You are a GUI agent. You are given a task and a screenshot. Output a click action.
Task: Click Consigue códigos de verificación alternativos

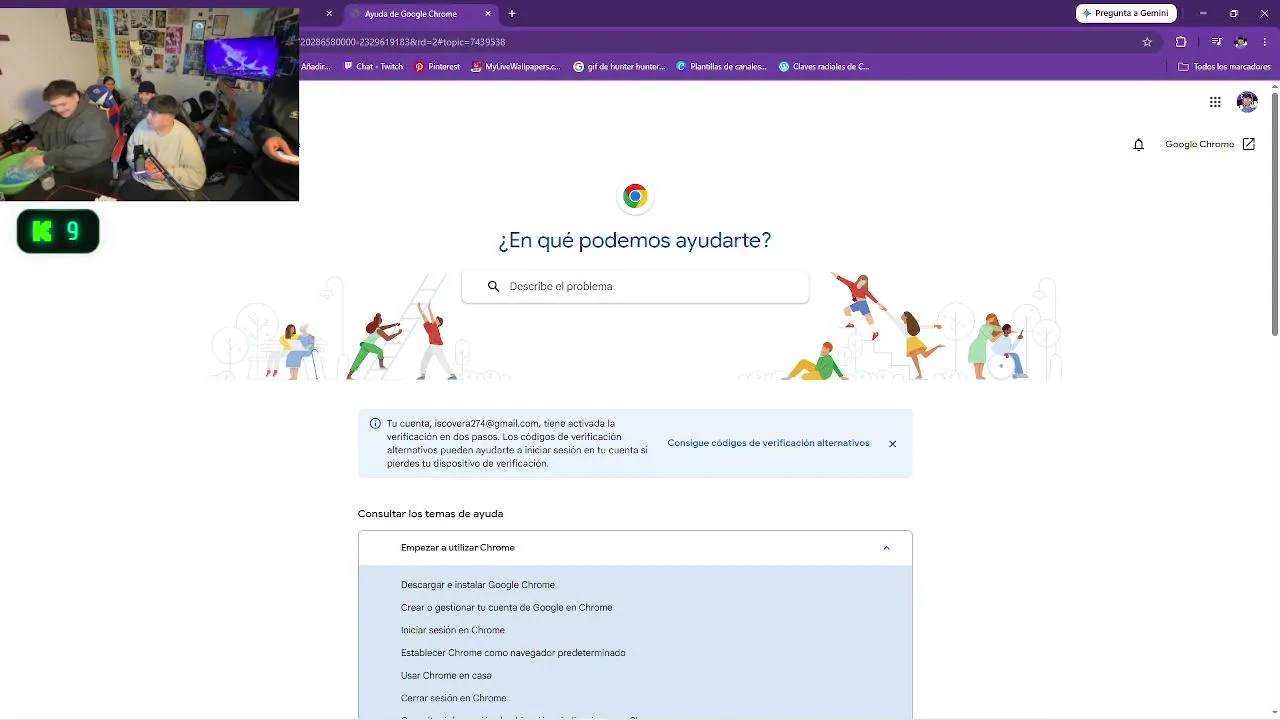pyautogui.click(x=768, y=443)
